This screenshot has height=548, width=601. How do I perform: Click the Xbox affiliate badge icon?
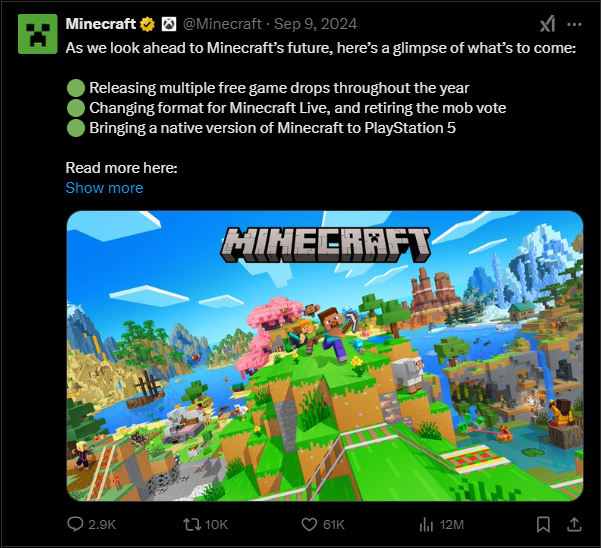coord(169,24)
